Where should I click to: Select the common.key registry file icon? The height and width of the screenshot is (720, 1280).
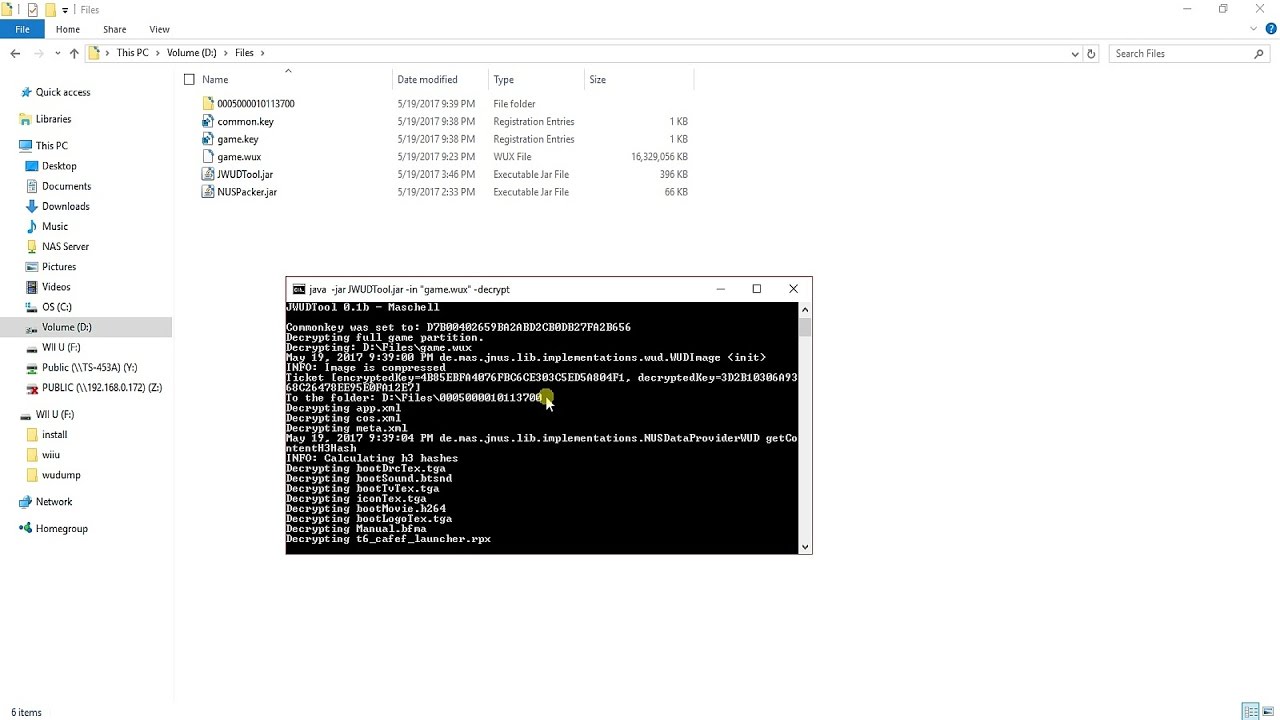click(x=208, y=122)
